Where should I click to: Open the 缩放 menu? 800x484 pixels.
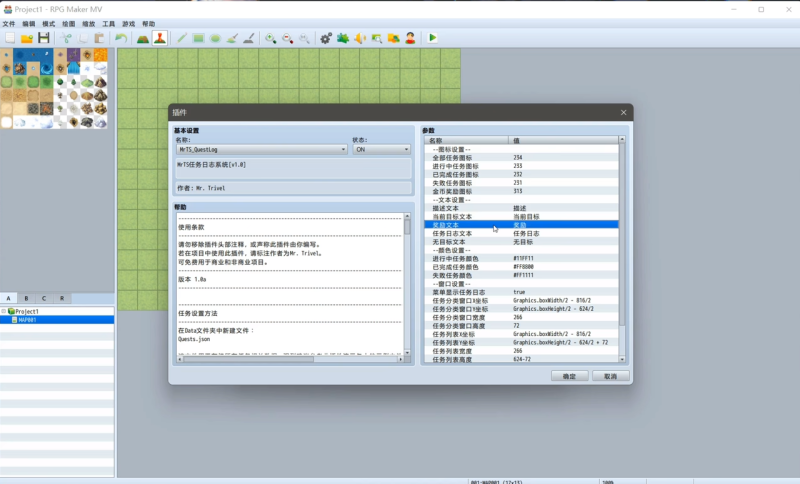[x=89, y=23]
